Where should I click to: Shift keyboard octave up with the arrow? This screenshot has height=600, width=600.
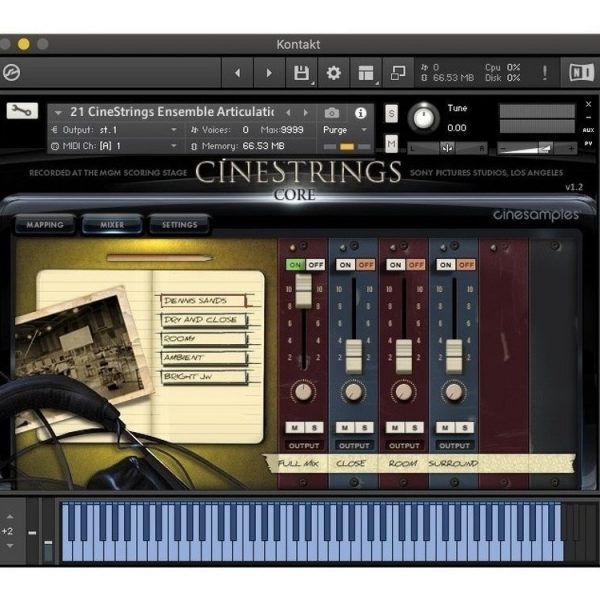coord(10,517)
